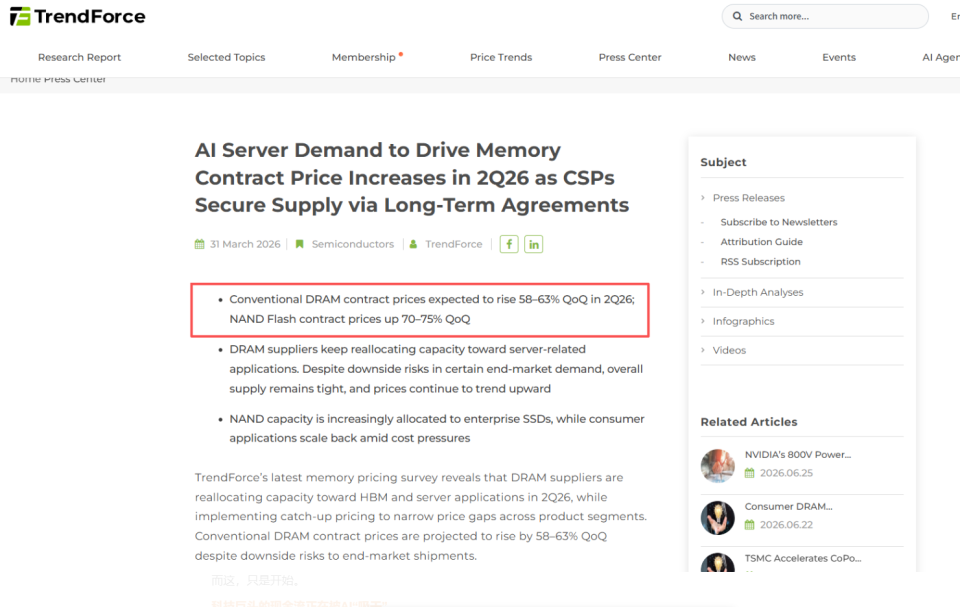960x607 pixels.
Task: Click the Semiconductors category link
Action: click(x=353, y=244)
